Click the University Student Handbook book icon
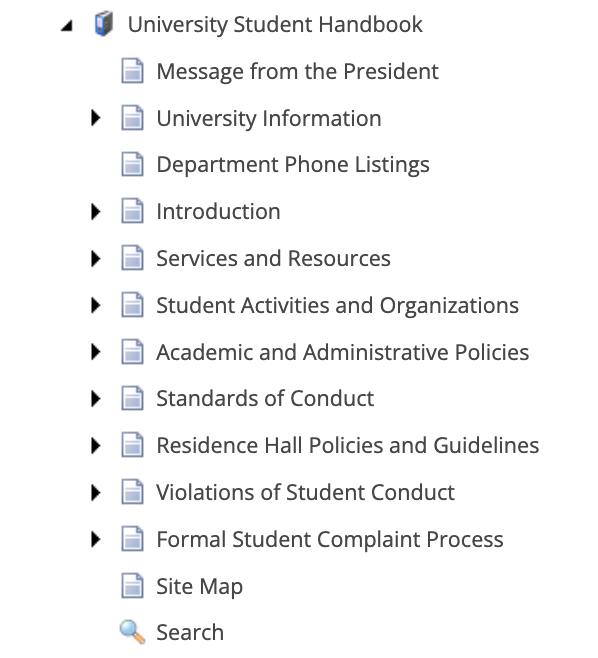The height and width of the screenshot is (658, 598). pos(103,24)
